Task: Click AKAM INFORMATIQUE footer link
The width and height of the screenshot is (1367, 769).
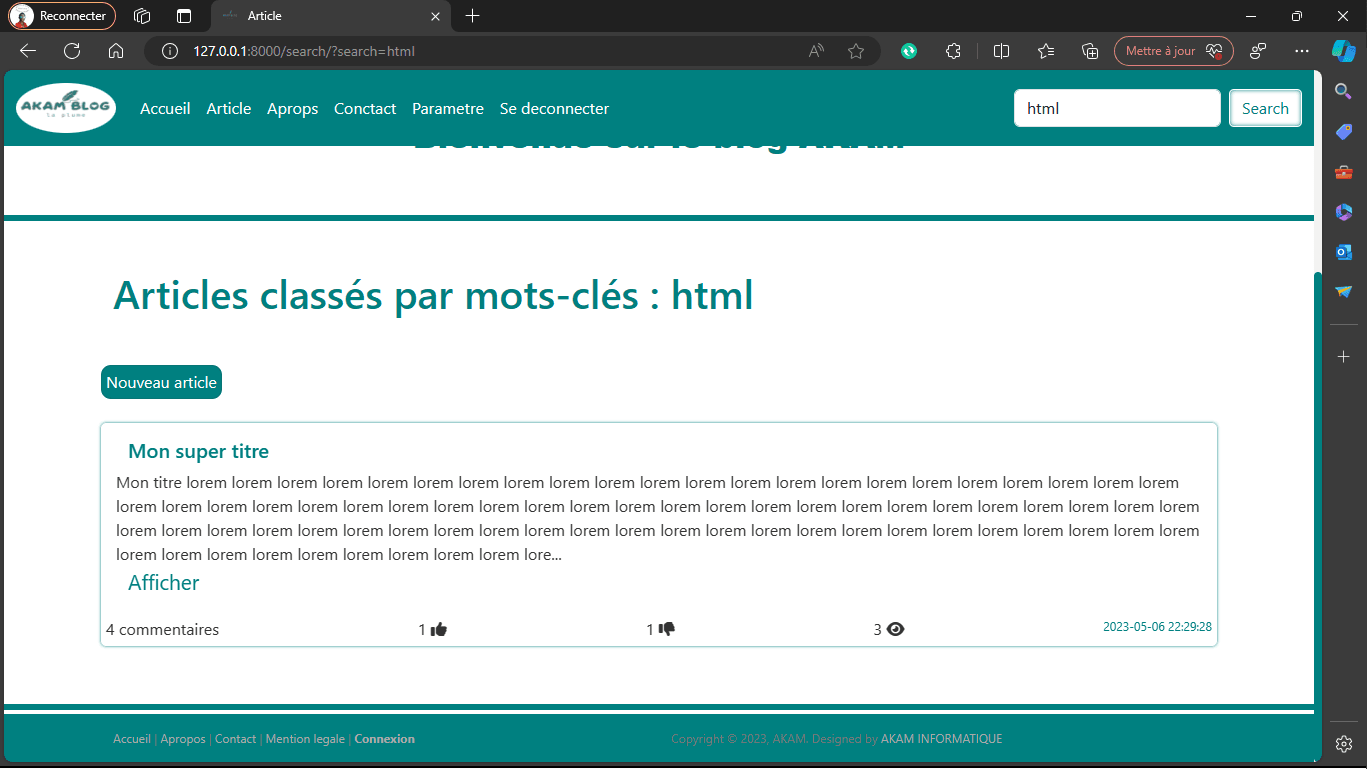Action: (942, 739)
